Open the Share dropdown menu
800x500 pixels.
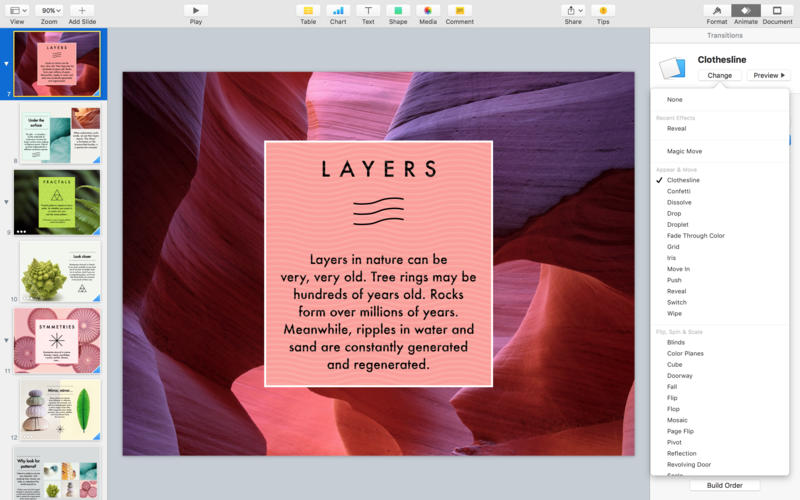click(x=573, y=10)
